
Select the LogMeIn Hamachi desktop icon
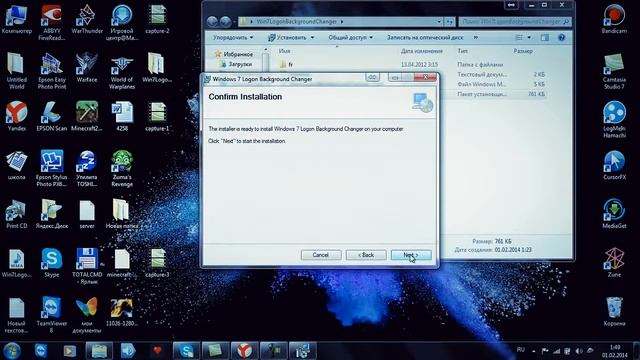pos(614,120)
